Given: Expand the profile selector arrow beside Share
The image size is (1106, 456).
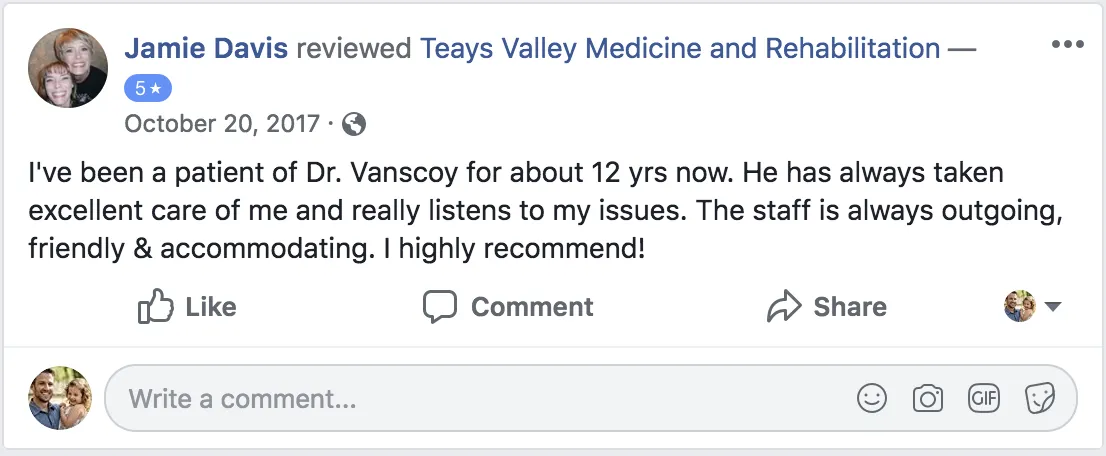Looking at the screenshot, I should click(1052, 307).
